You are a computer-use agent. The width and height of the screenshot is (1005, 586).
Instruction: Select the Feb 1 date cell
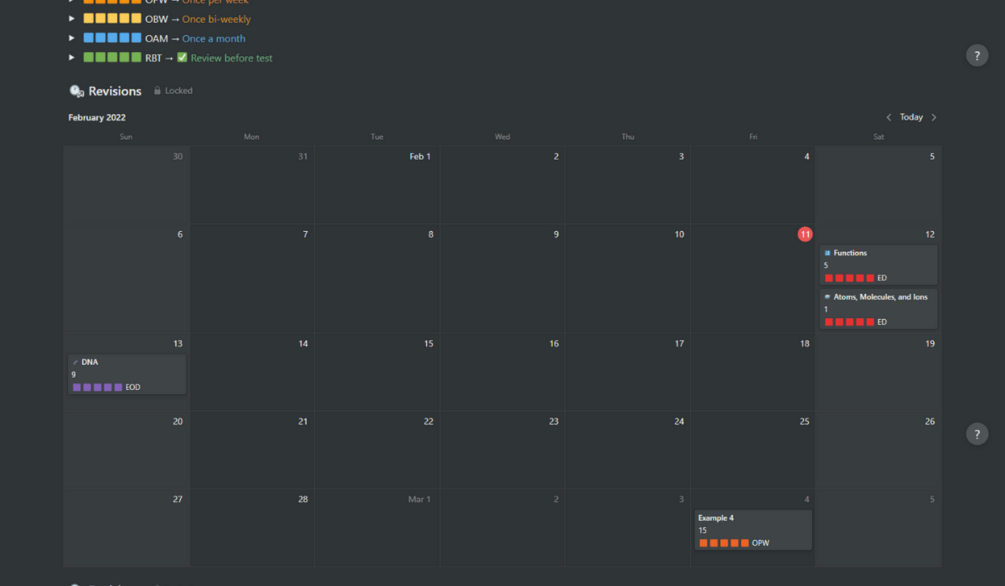377,185
